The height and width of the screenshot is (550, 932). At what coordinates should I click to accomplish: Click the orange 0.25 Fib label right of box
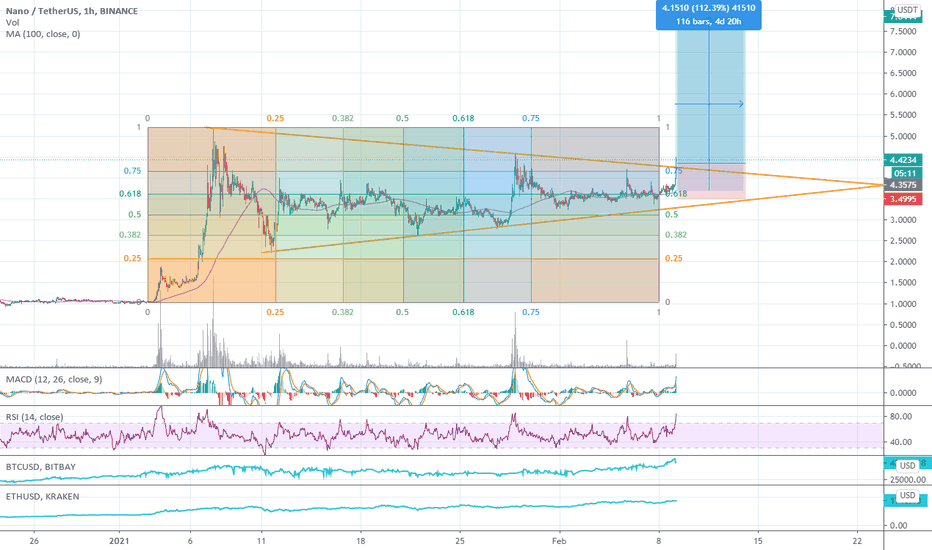pos(673,258)
